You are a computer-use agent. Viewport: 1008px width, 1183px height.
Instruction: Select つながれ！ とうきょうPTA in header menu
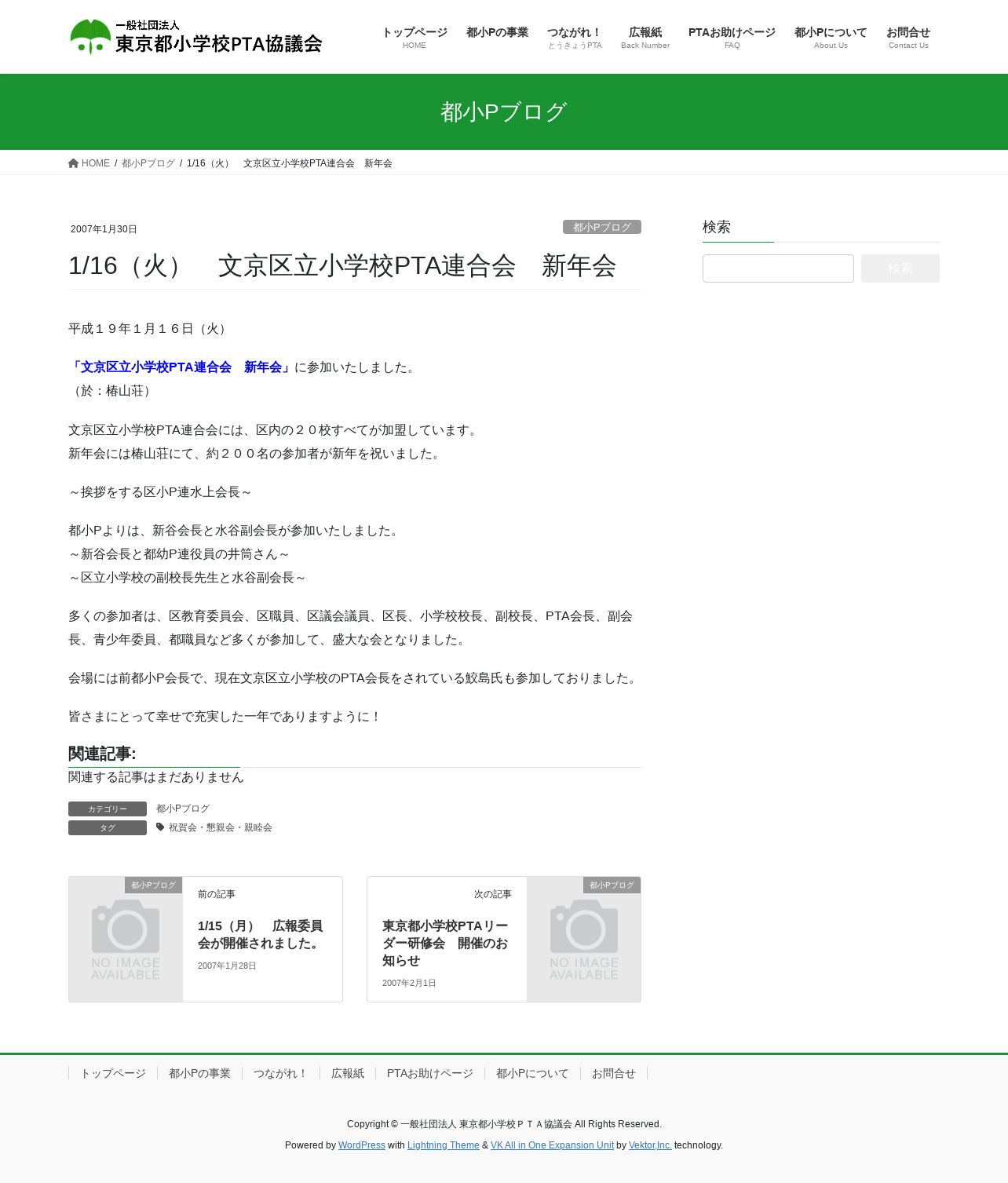coord(575,37)
